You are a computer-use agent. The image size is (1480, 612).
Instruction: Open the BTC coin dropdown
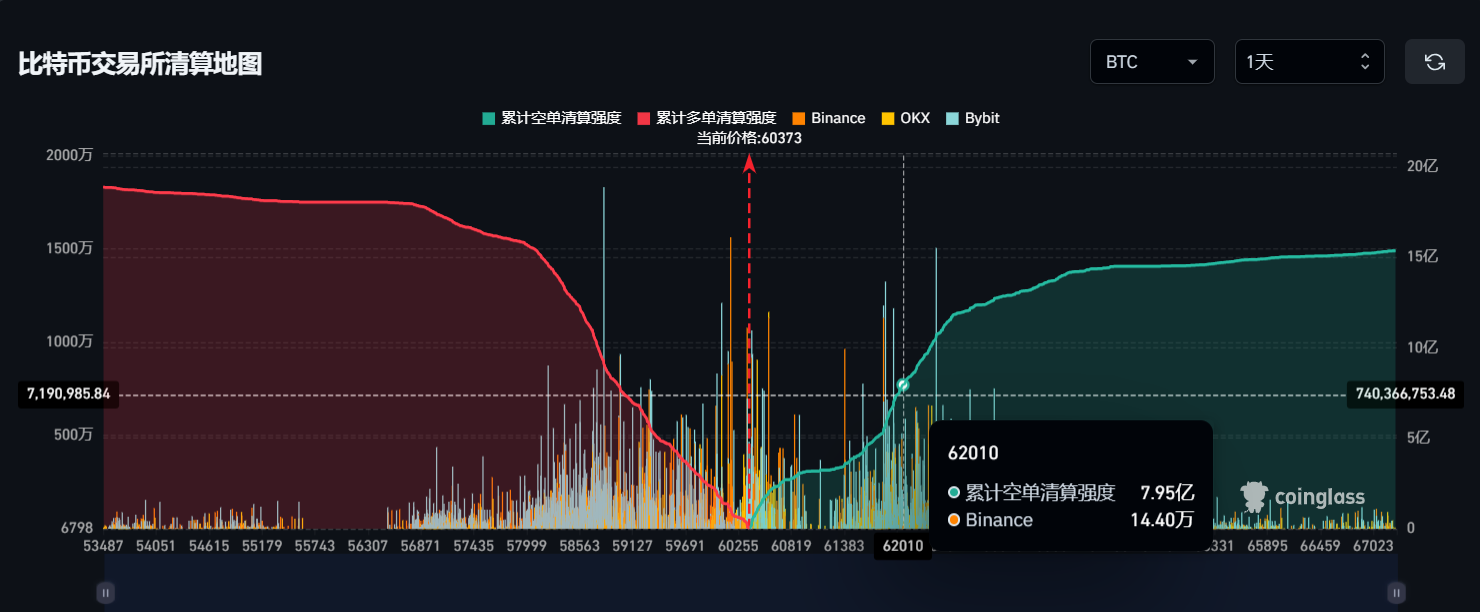[1152, 62]
